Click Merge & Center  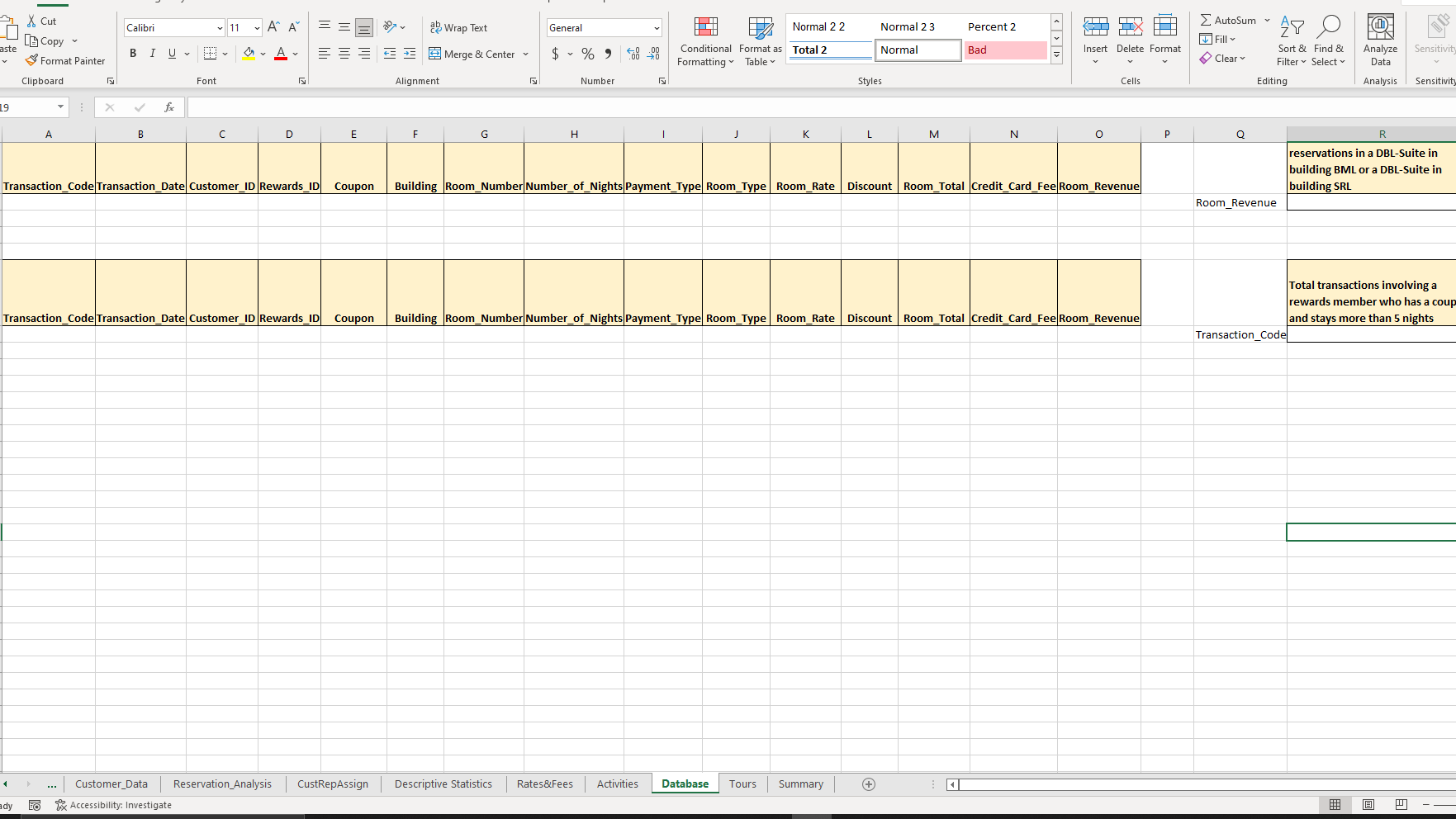472,54
